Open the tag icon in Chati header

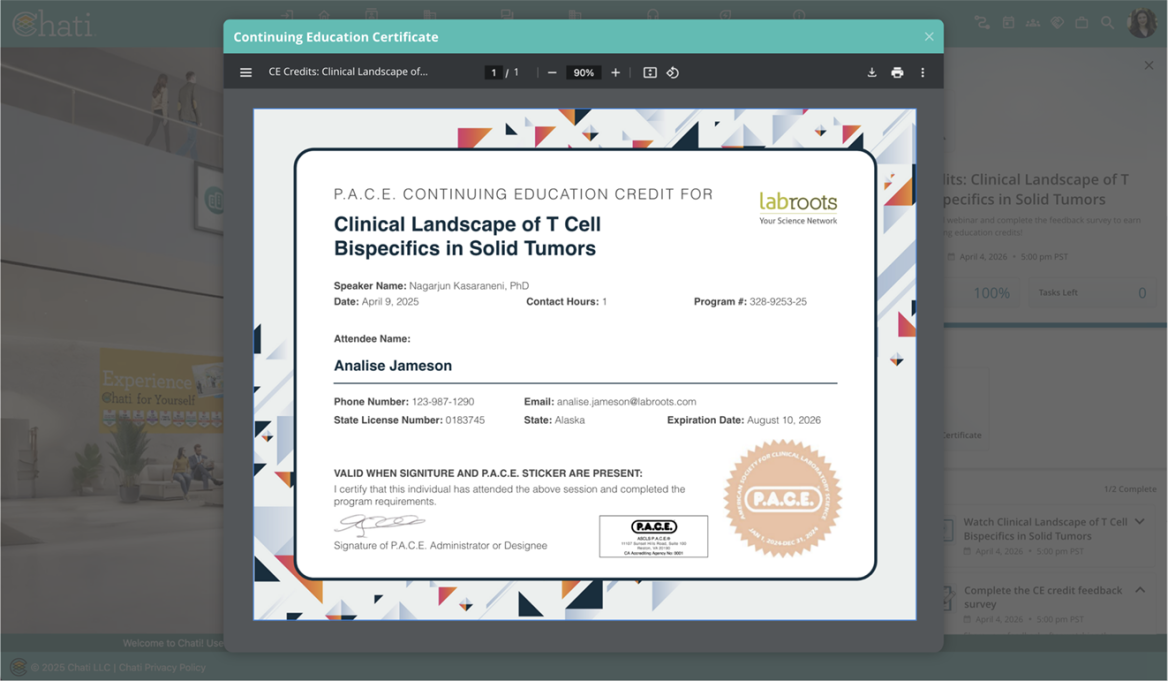(1057, 23)
